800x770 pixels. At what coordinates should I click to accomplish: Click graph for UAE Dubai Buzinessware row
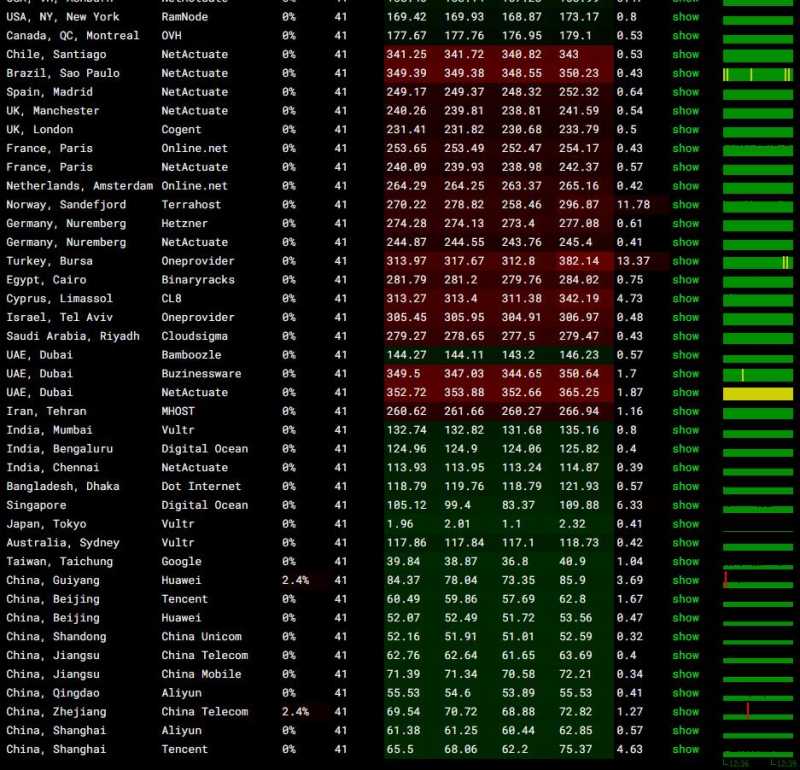(x=757, y=375)
